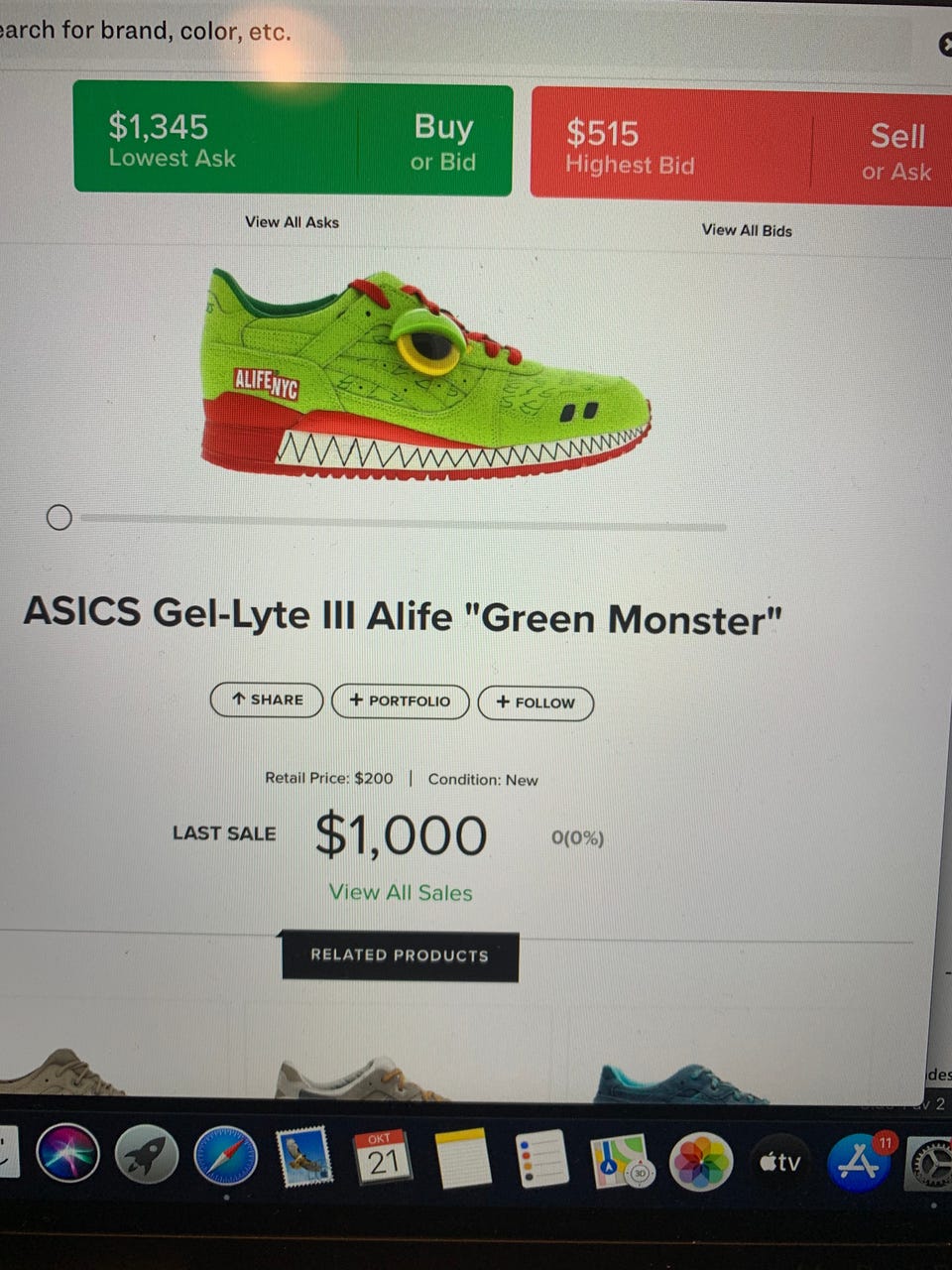Select the Related Products tab
952x1270 pixels.
pos(400,955)
